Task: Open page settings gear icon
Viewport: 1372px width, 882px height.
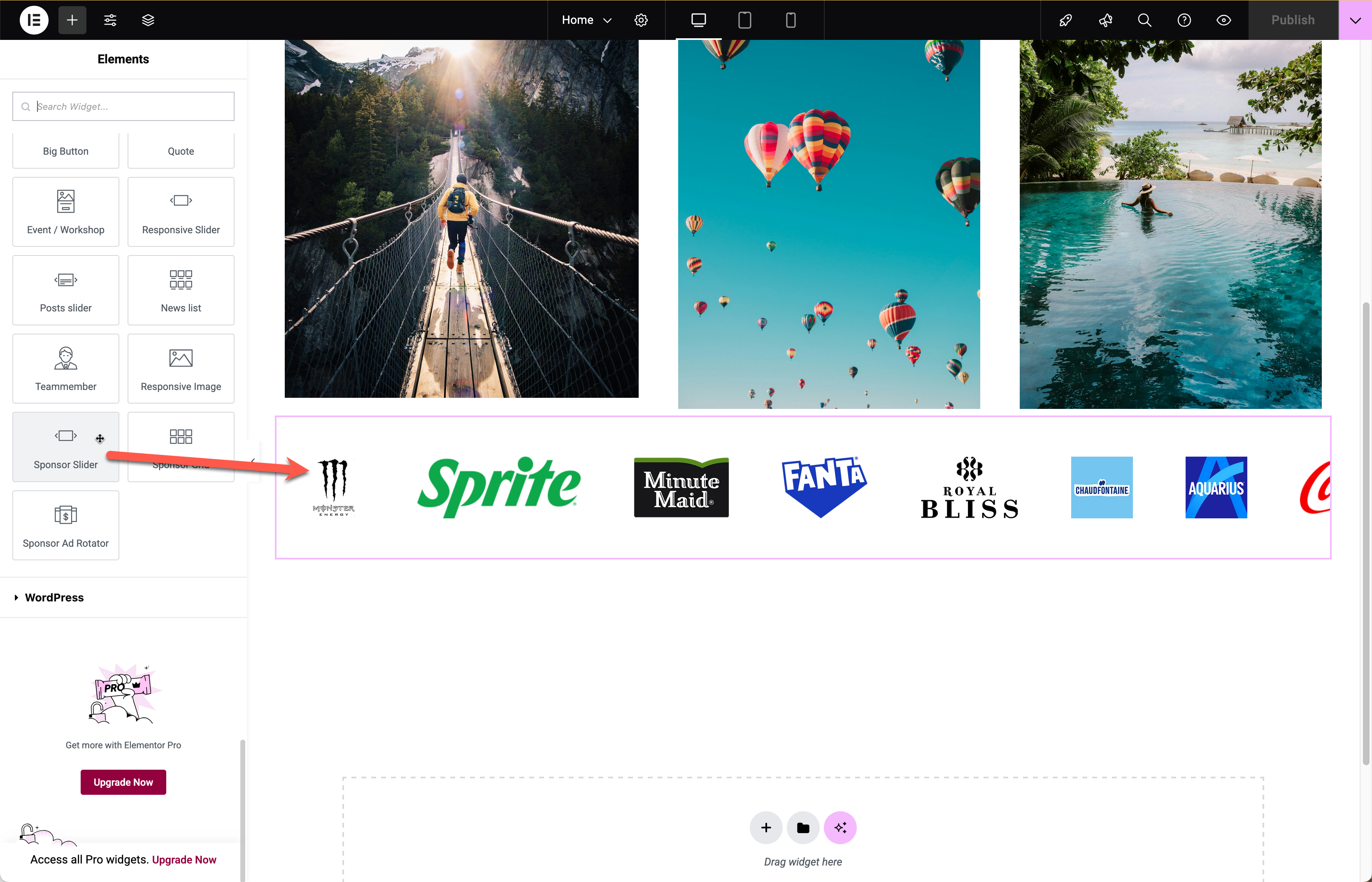Action: click(641, 20)
